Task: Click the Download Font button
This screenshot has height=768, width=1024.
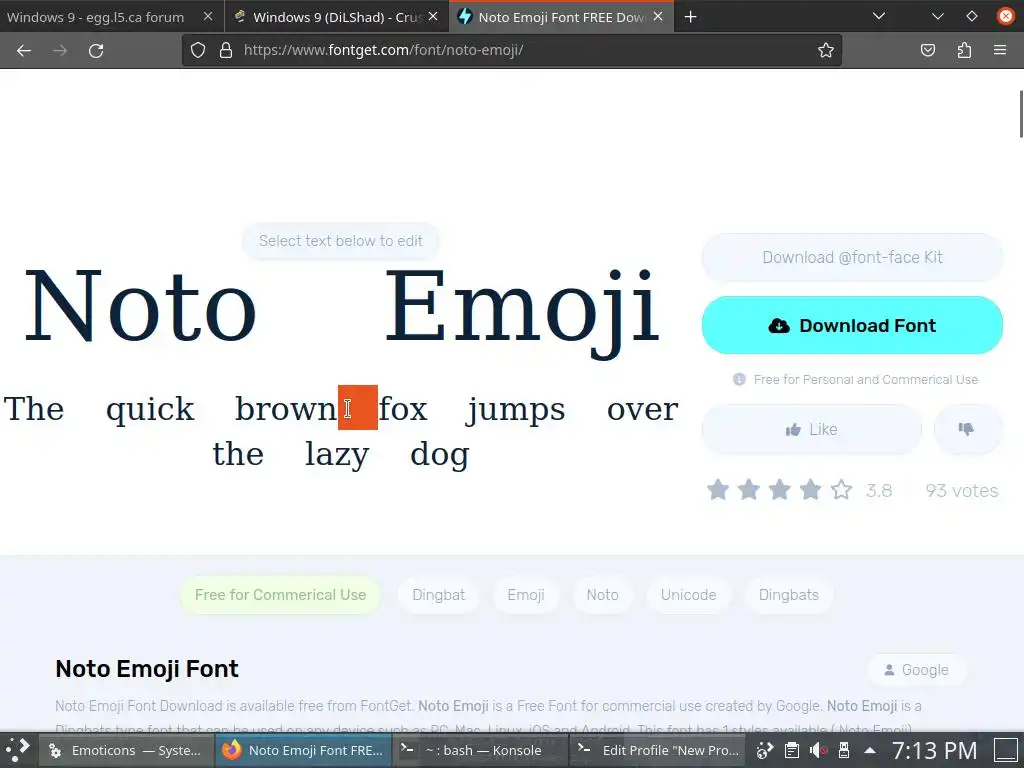Action: tap(852, 325)
